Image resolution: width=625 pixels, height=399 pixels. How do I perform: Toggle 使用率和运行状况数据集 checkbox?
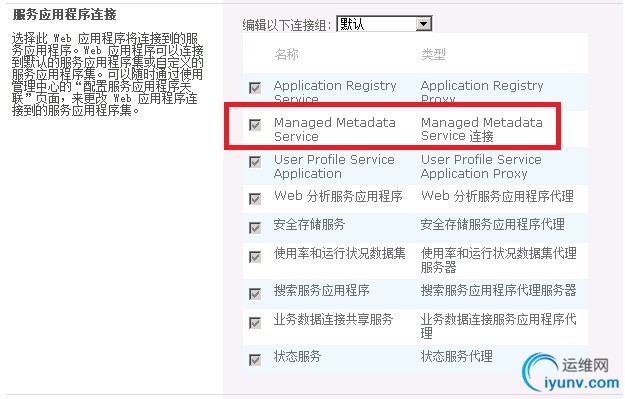[x=255, y=257]
